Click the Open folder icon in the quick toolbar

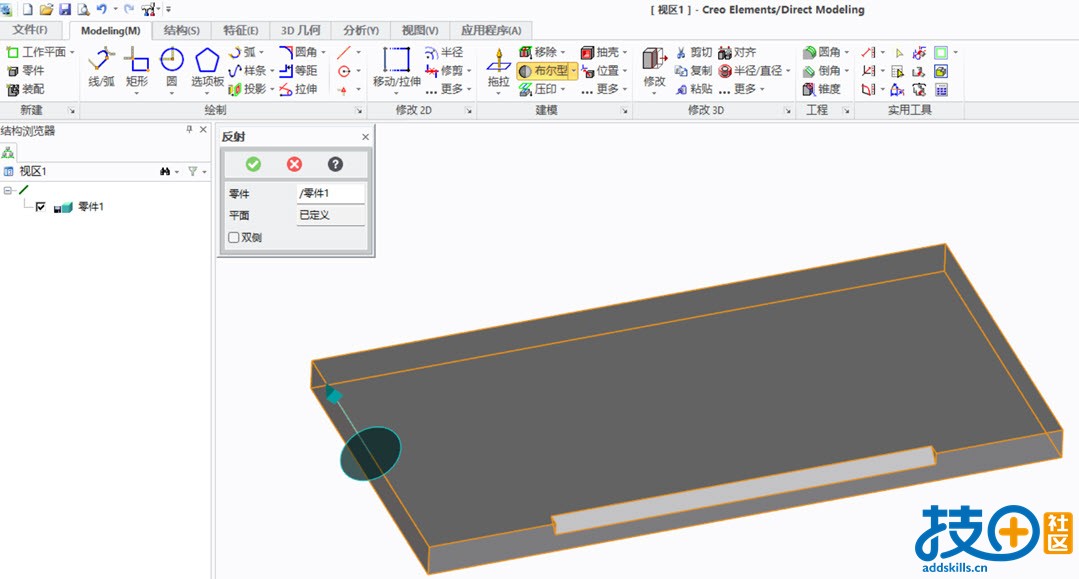click(46, 10)
